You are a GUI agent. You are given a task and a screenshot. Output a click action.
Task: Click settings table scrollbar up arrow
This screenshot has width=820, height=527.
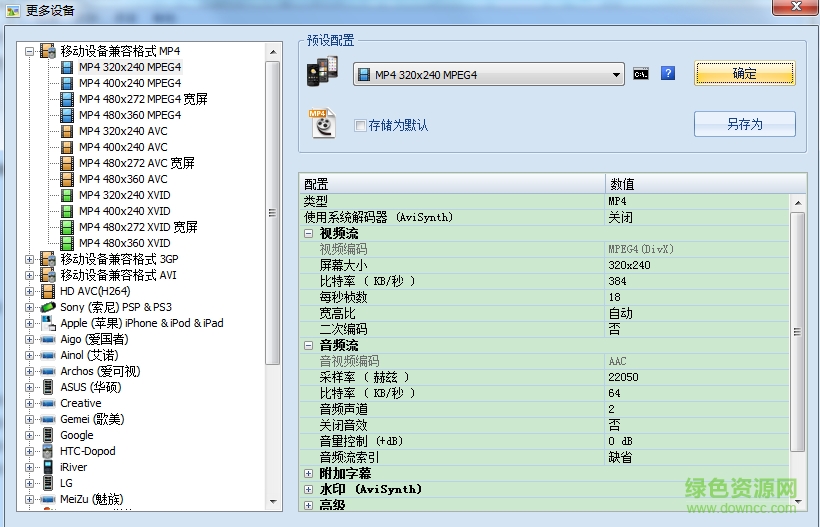(x=798, y=203)
